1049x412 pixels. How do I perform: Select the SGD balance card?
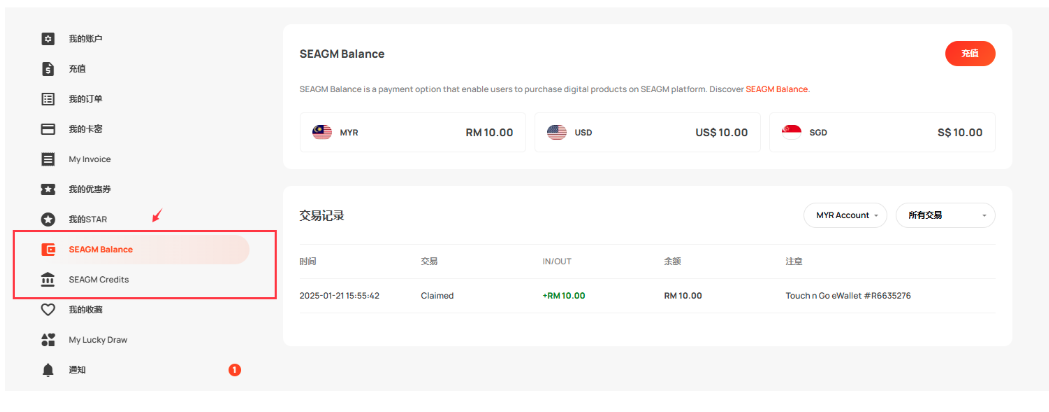(x=881, y=132)
